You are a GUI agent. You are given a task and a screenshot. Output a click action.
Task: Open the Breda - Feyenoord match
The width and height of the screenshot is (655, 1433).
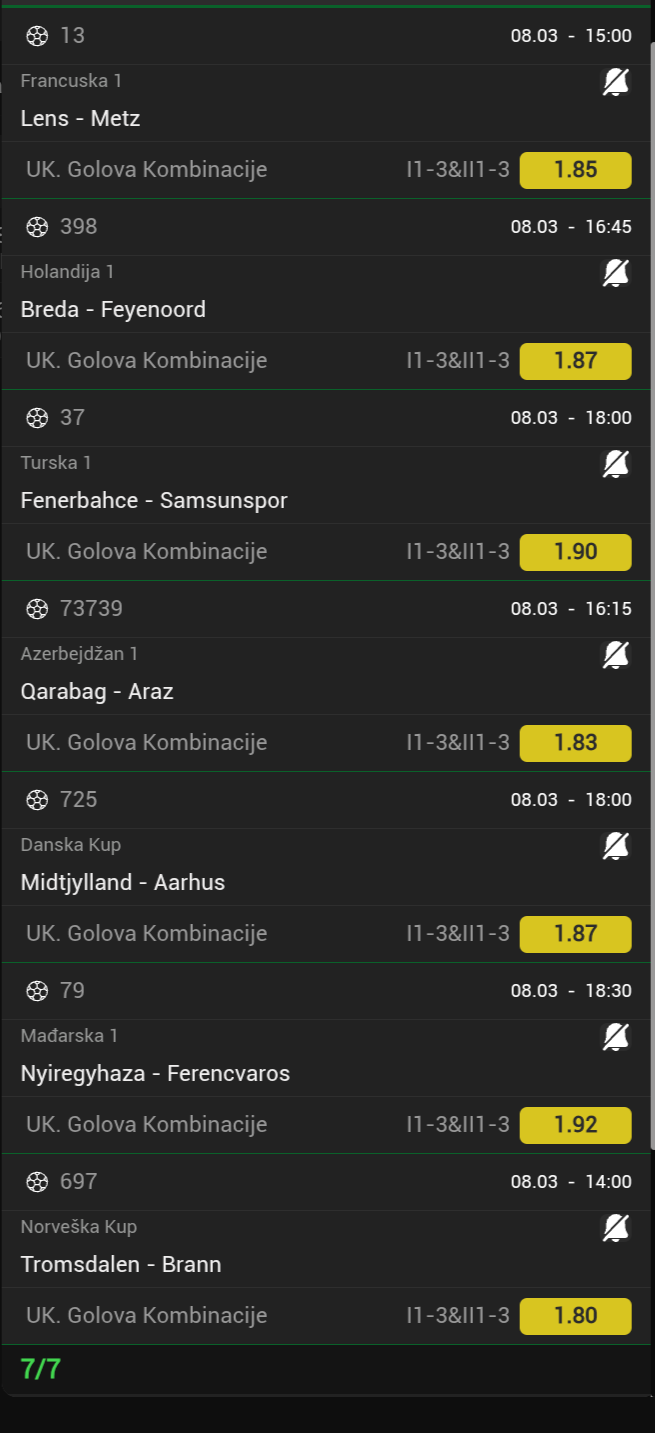[113, 310]
